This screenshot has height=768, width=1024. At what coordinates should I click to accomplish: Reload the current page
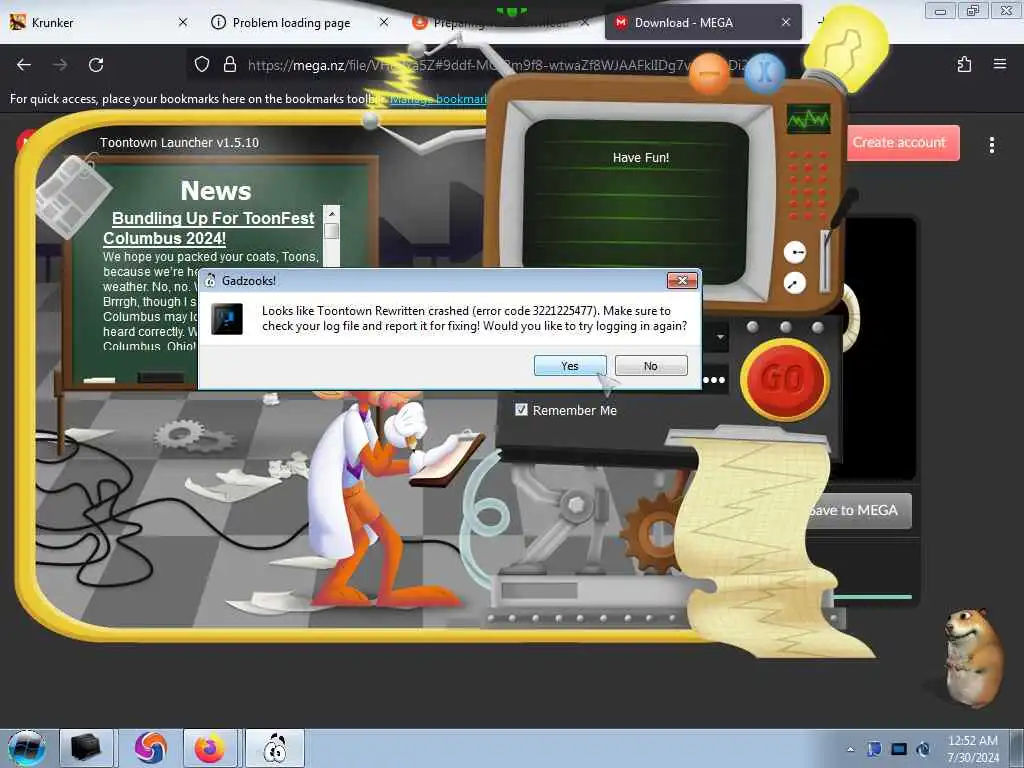coord(96,65)
